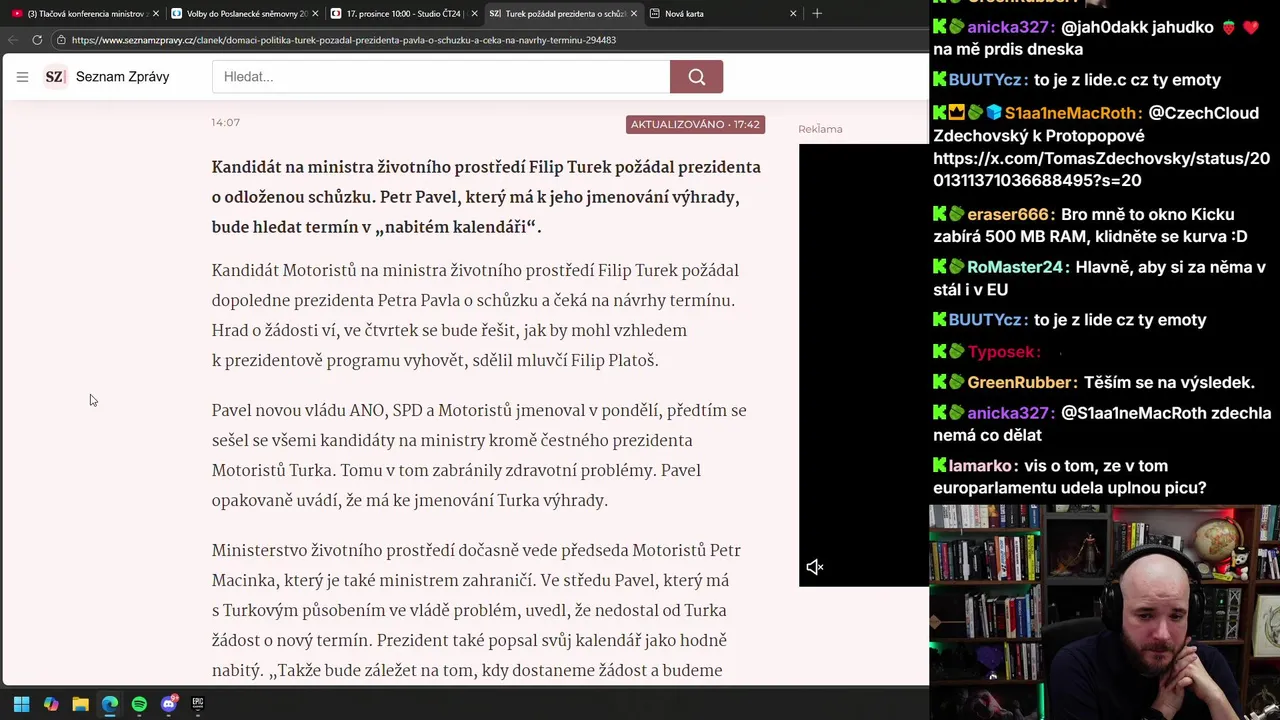Click the streamer webcam video feed
This screenshot has width=1280, height=720.
[1104, 612]
